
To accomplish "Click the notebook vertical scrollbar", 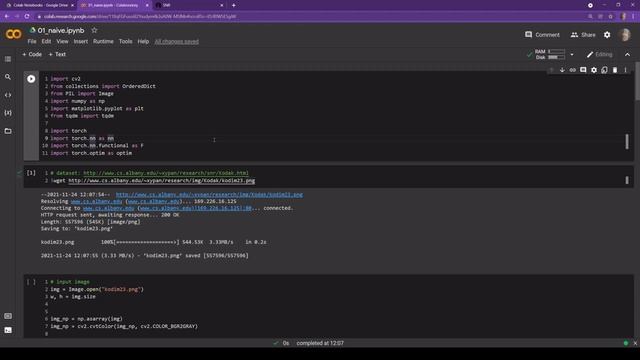I will coord(637,82).
